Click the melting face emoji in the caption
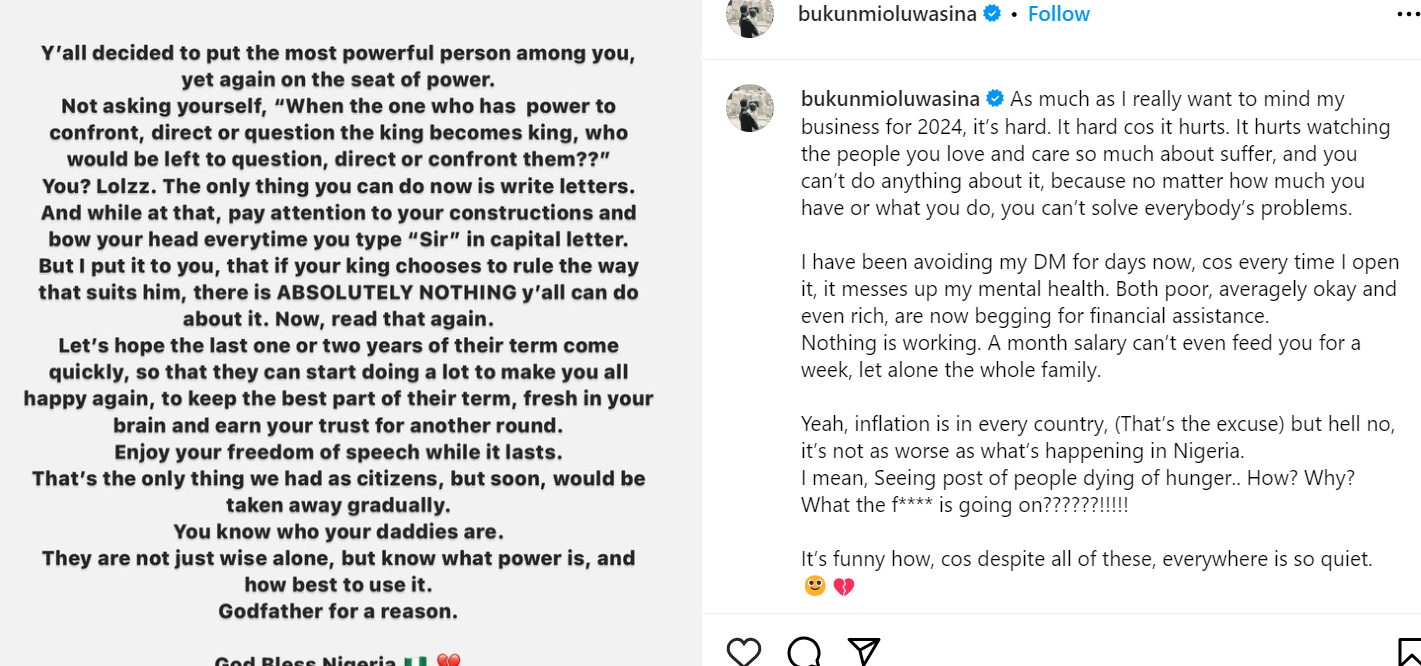This screenshot has width=1421, height=666. (x=815, y=586)
